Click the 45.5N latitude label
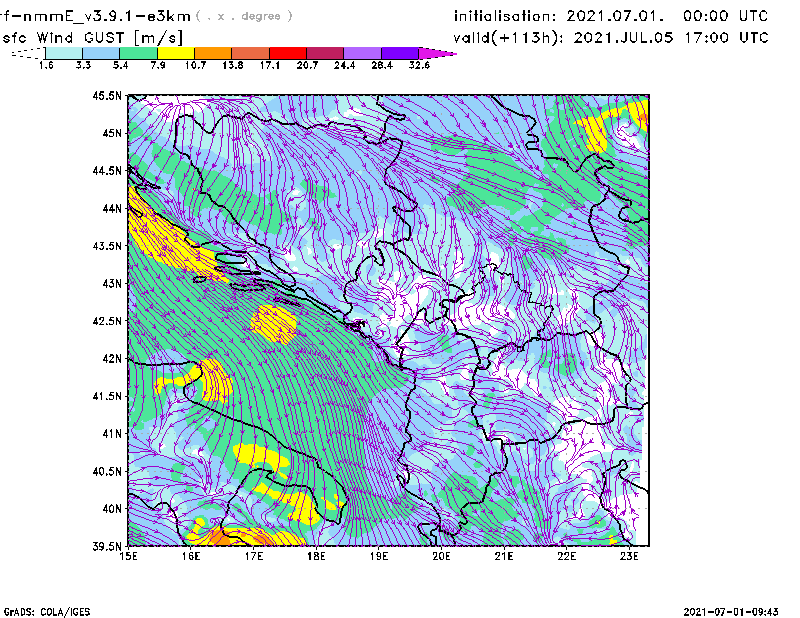Viewport: 800px width, 618px height. [107, 95]
